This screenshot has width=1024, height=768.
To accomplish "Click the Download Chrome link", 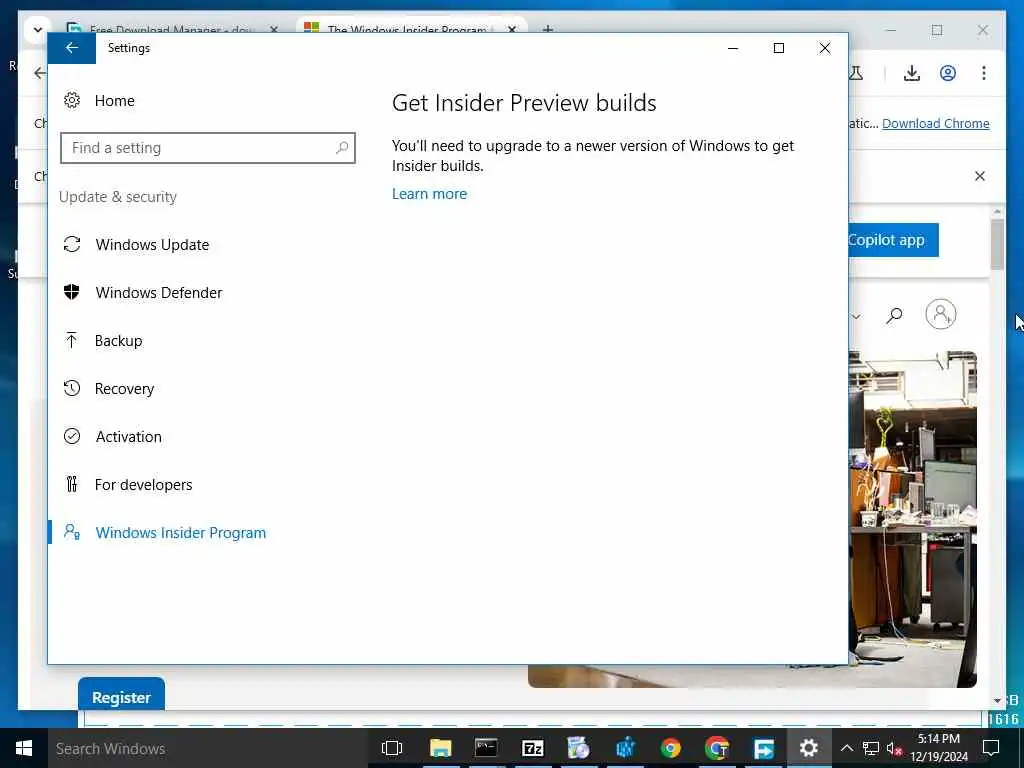I will click(935, 123).
